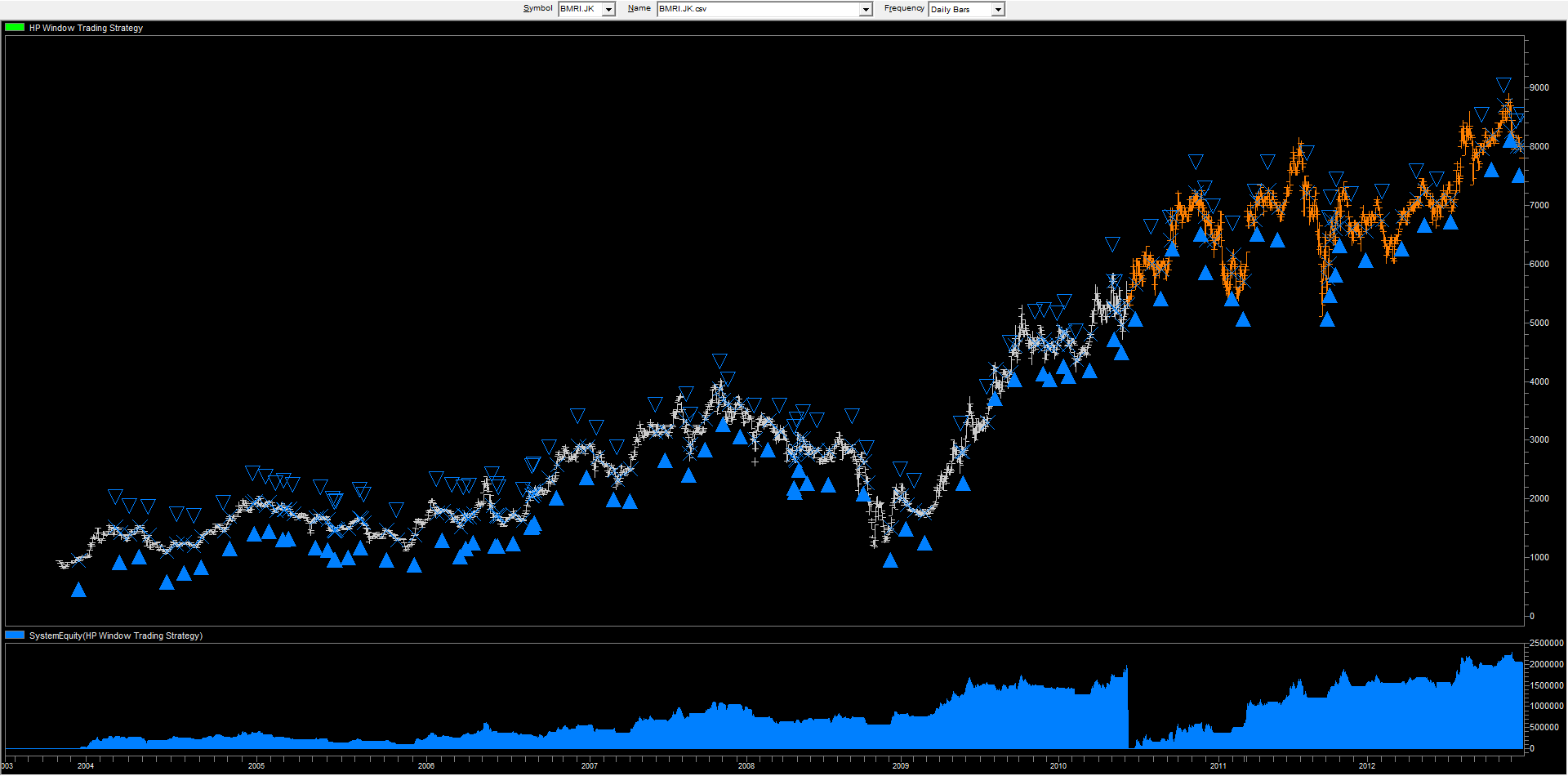Click the Symbol label text

(x=538, y=8)
